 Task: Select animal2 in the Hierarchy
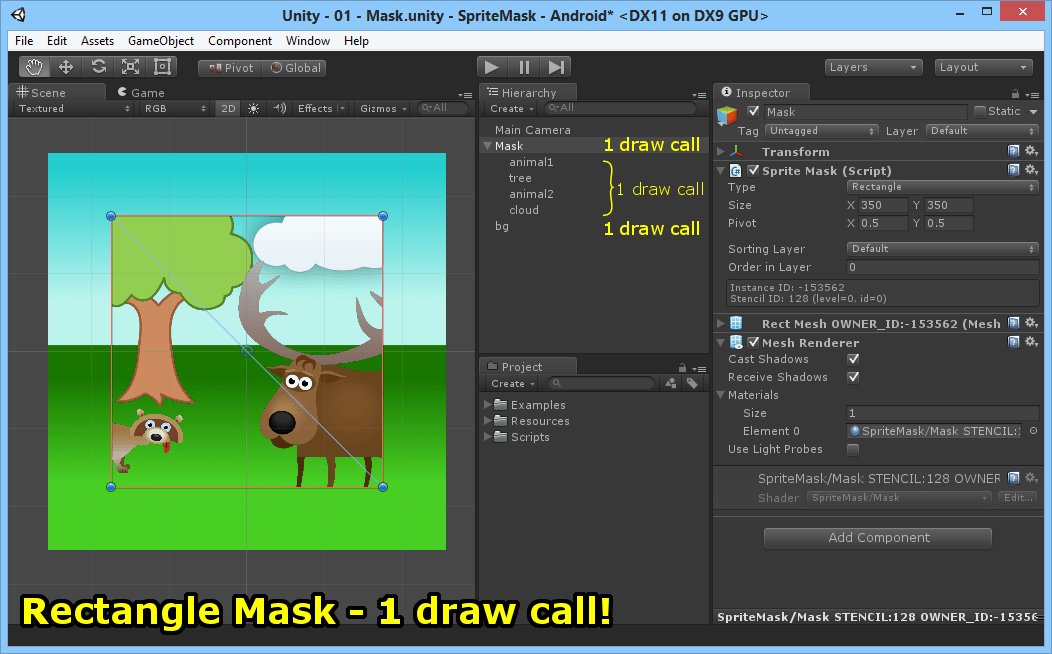pos(534,193)
